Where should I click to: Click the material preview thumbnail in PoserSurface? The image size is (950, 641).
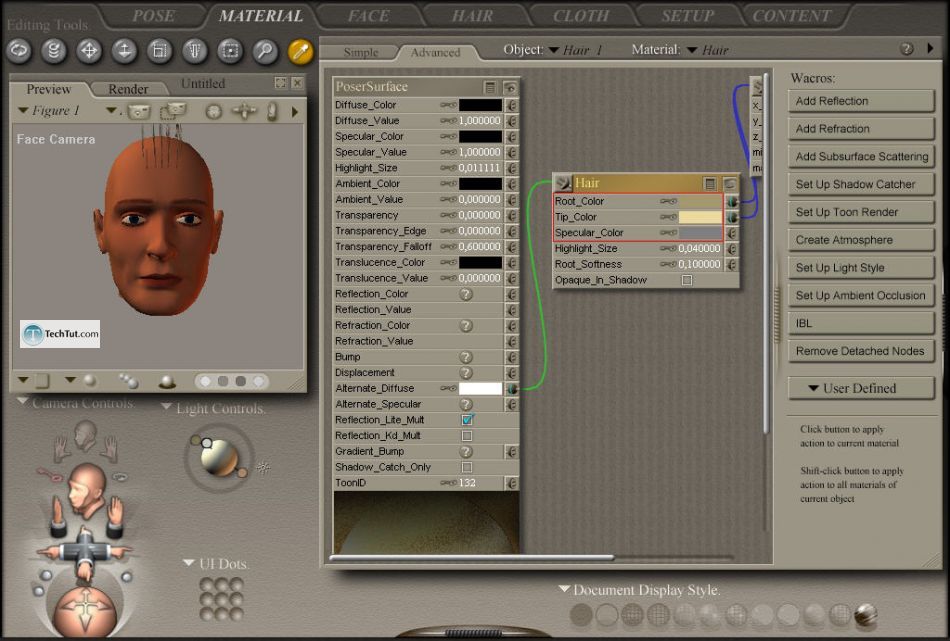426,522
